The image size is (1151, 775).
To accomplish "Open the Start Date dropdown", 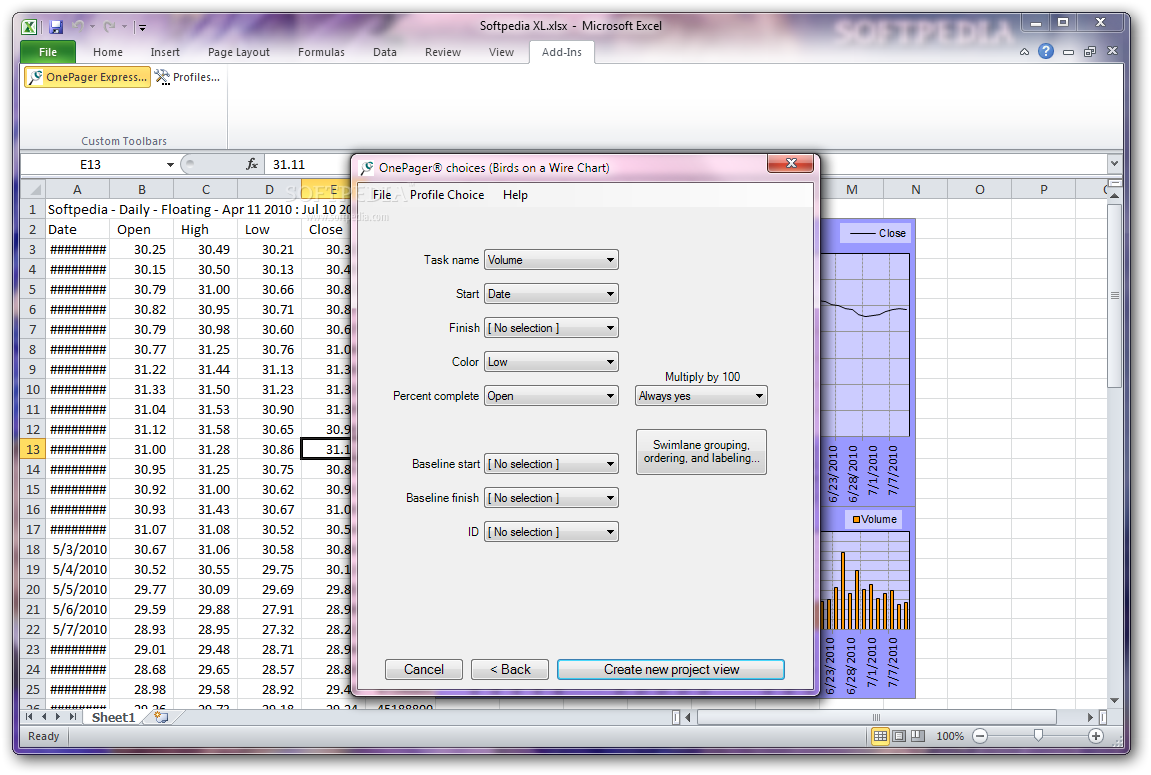I will pos(551,294).
